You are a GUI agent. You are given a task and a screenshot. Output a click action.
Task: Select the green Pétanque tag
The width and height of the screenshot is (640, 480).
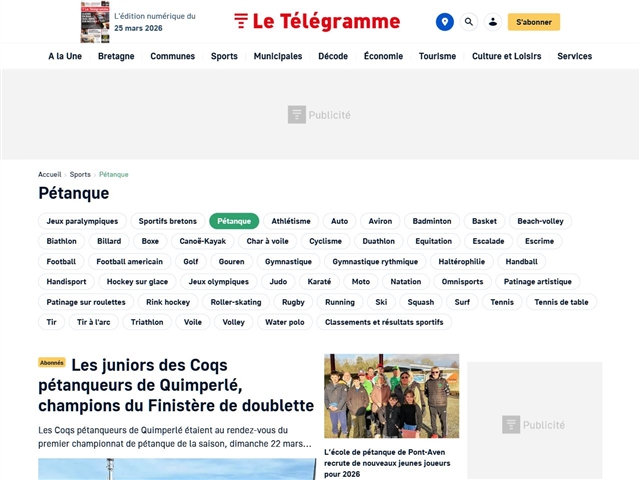[234, 221]
